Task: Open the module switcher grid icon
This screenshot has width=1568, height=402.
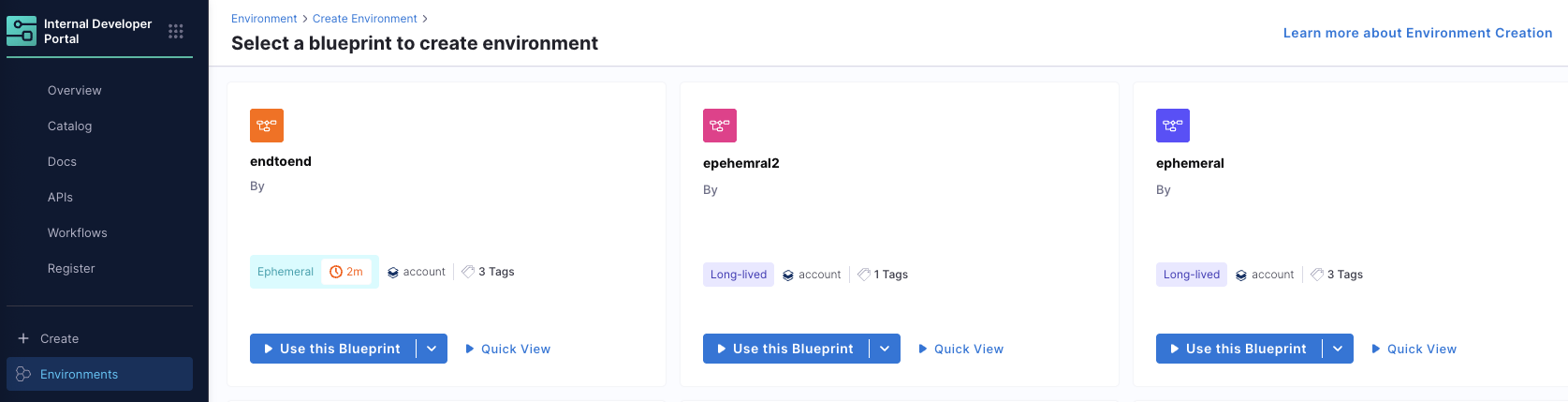Action: (176, 31)
